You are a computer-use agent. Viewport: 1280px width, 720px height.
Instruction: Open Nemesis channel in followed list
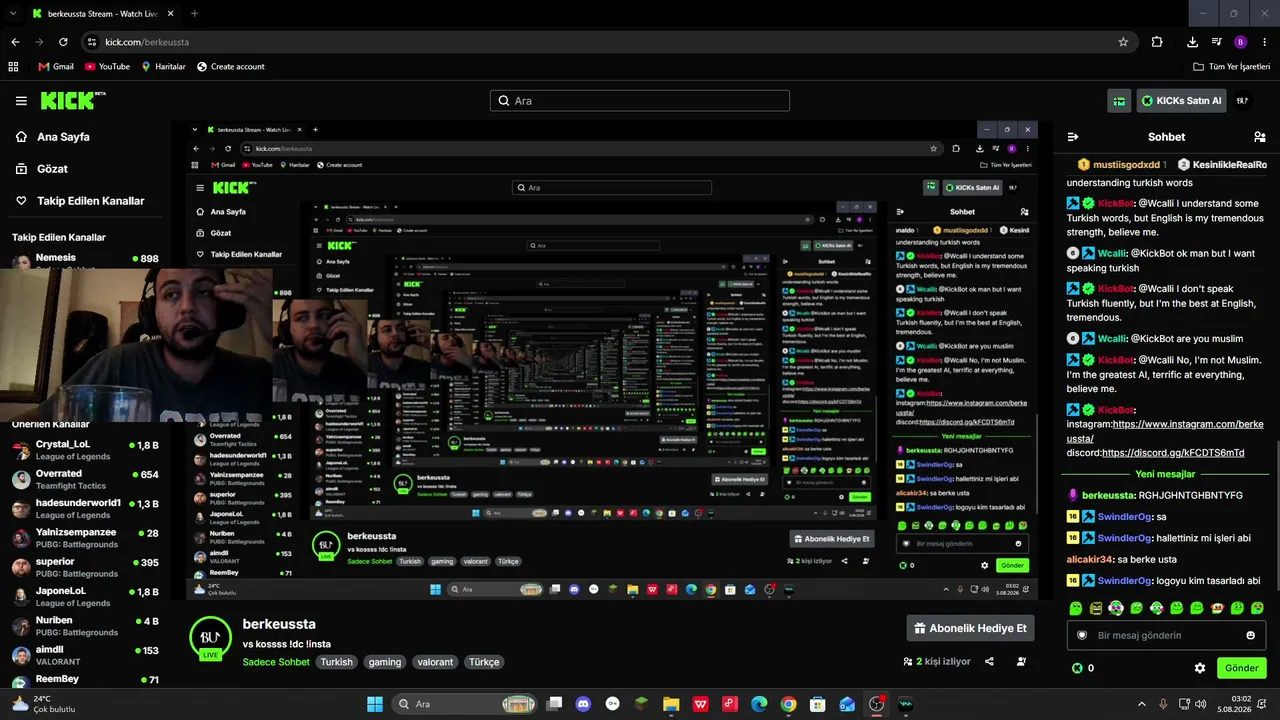point(85,258)
